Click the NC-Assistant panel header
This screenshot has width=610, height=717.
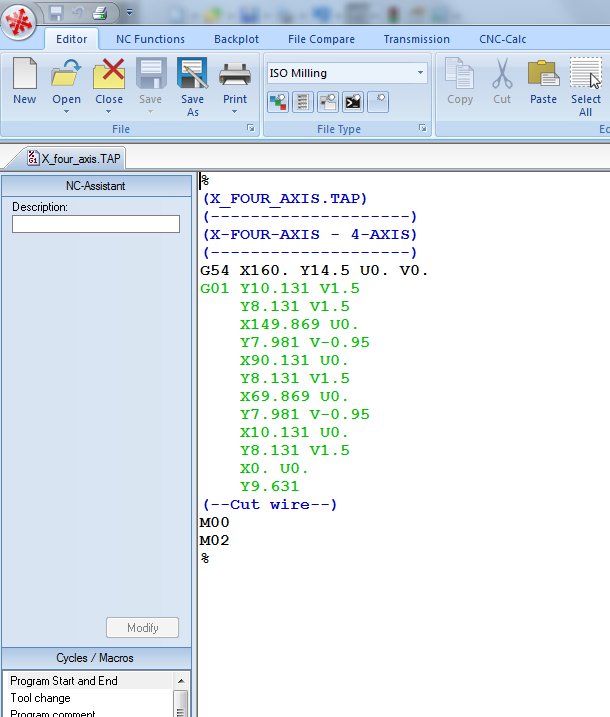[96, 186]
